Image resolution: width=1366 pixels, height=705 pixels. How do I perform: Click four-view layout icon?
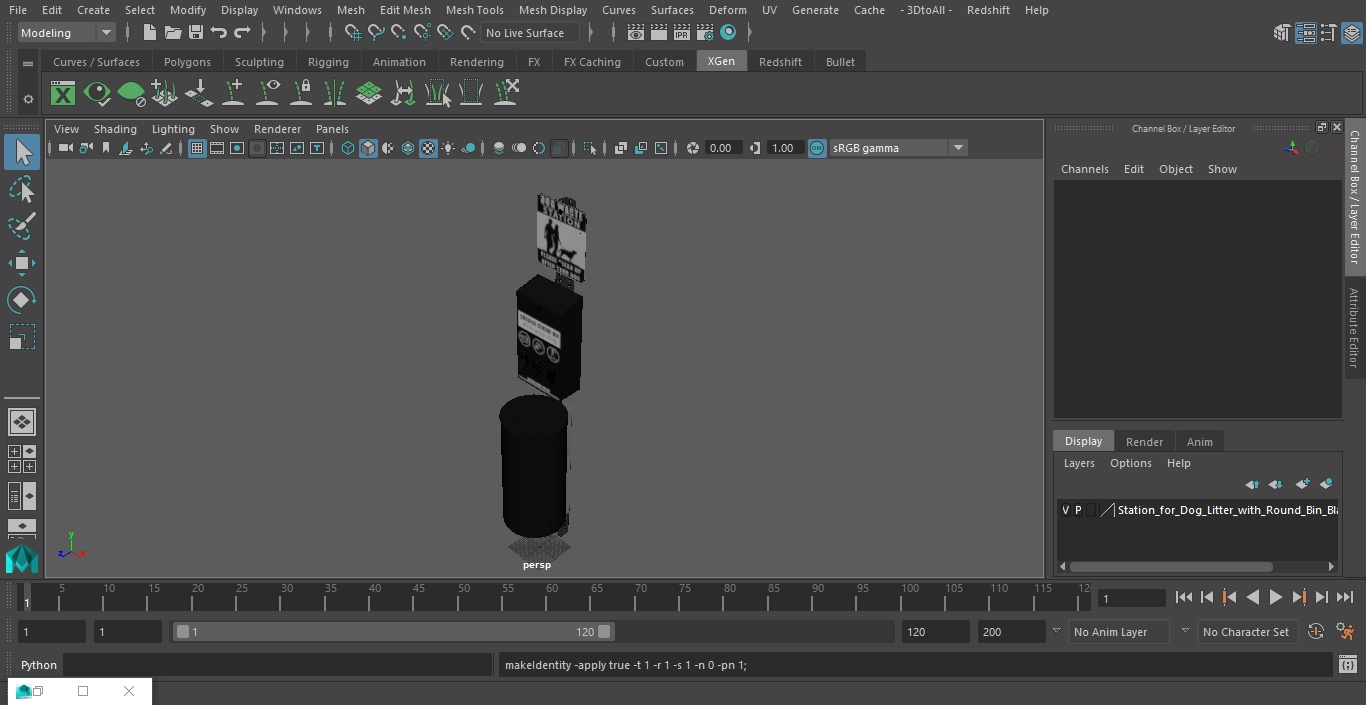[22, 459]
